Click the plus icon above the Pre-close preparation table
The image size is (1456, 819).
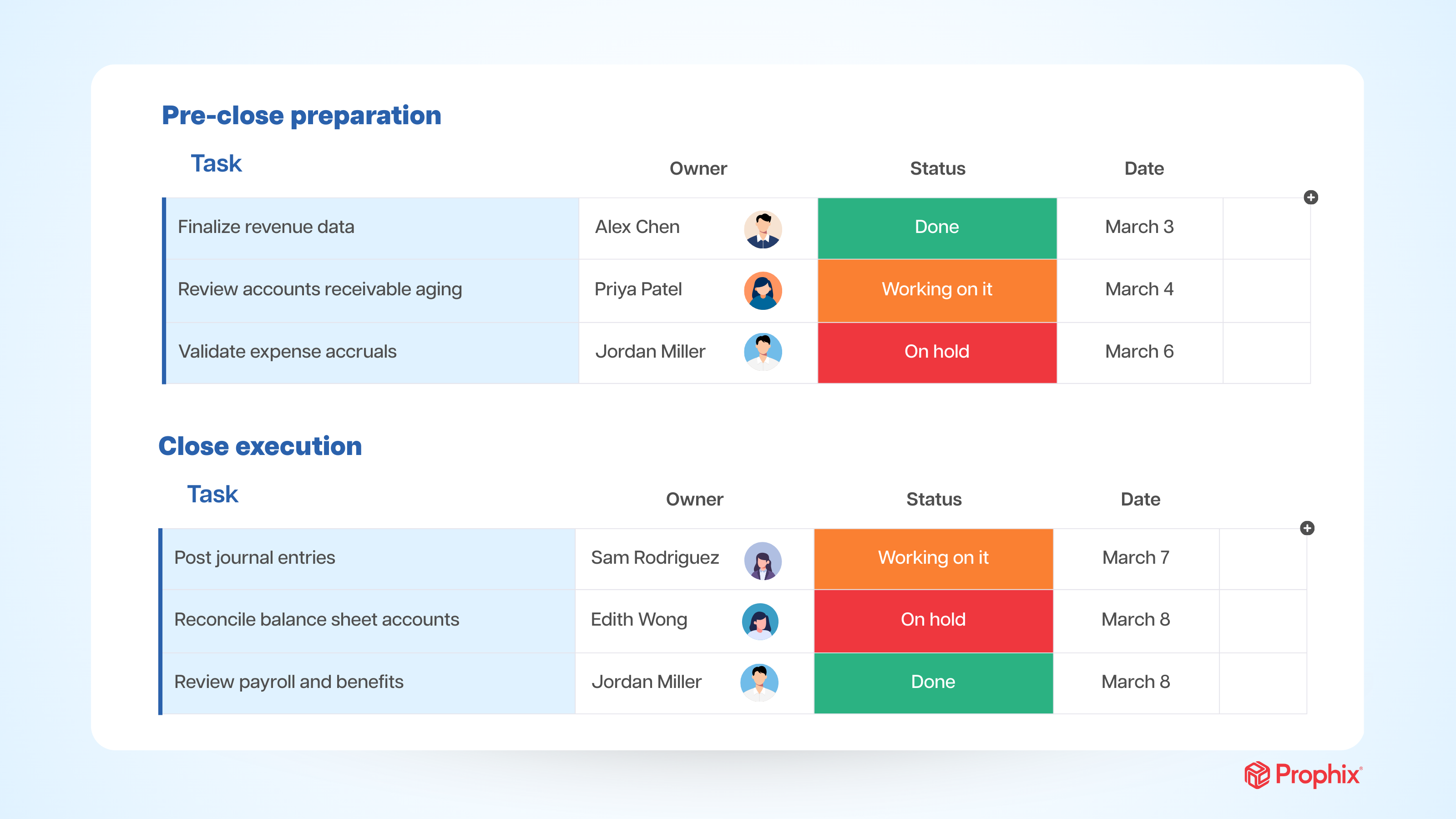click(x=1312, y=197)
